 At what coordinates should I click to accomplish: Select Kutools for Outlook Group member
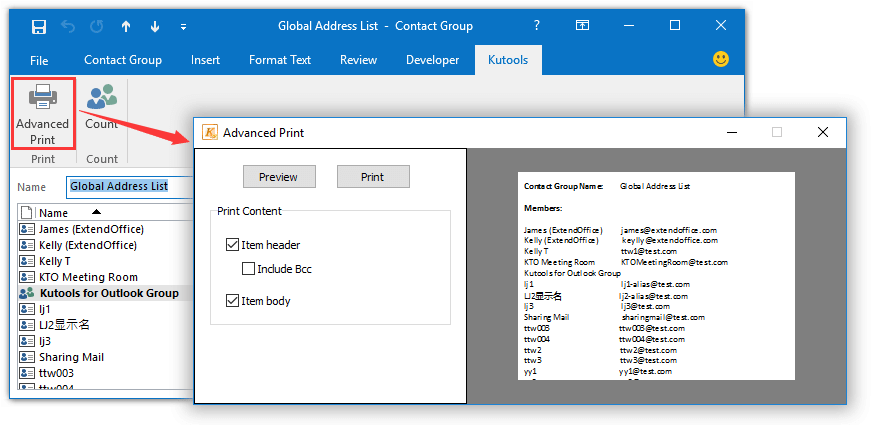tap(109, 293)
